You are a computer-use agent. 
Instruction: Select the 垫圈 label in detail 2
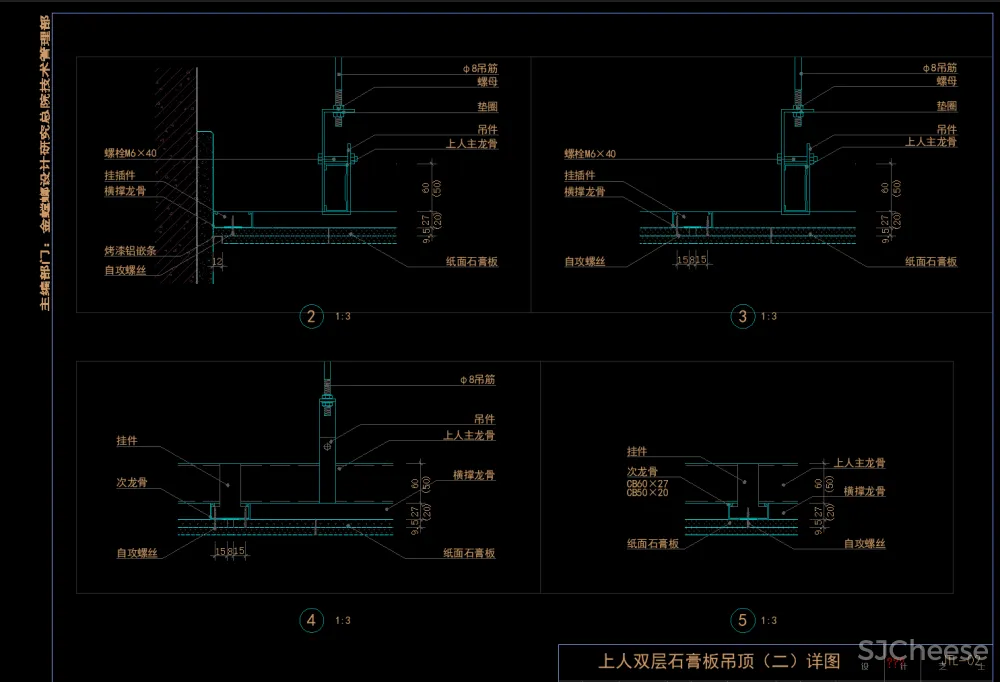pos(488,105)
